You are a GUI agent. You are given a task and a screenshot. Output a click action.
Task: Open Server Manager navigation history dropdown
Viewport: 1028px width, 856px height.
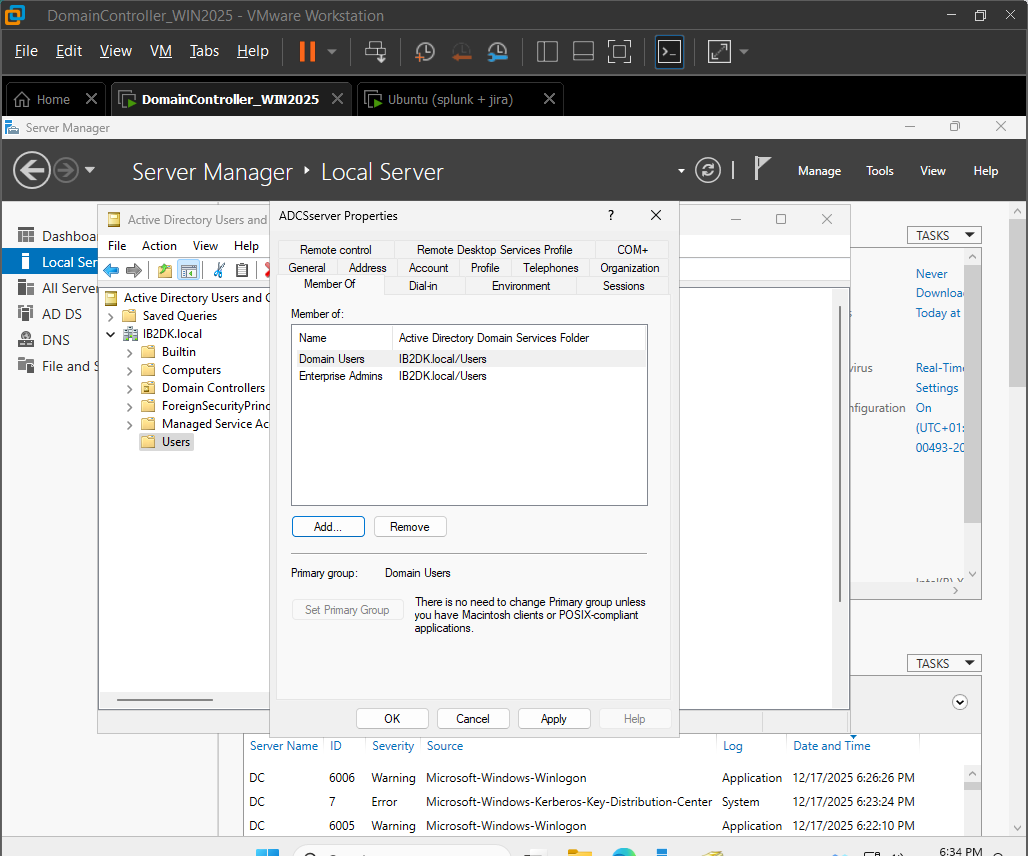90,170
